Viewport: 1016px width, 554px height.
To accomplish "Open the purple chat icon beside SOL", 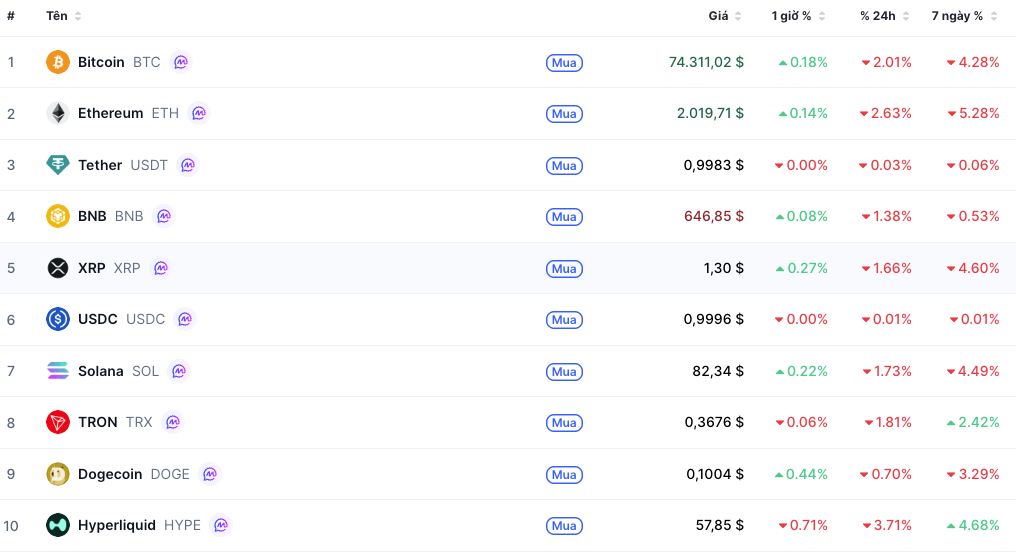I will coord(179,371).
